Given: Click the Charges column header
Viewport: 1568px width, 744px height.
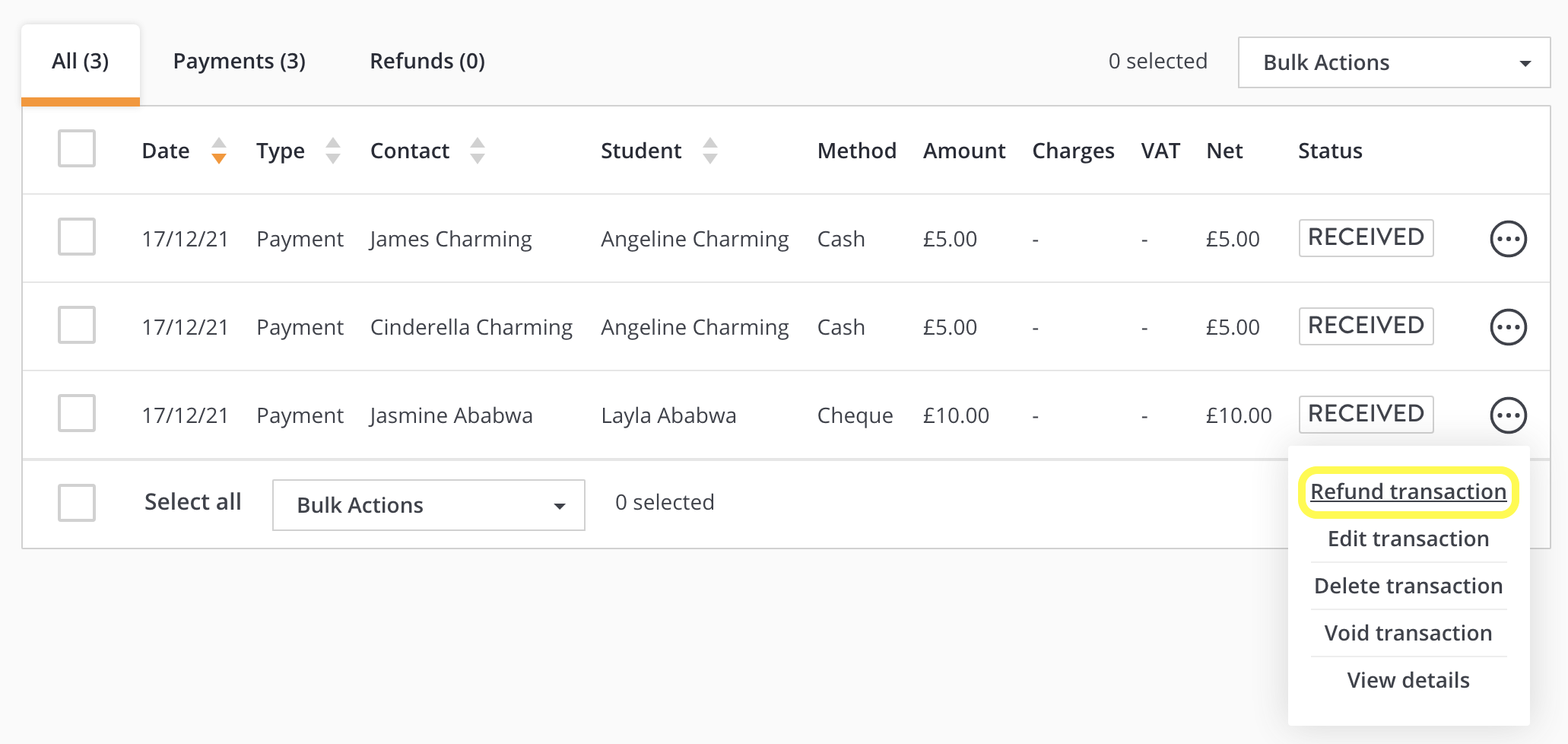Looking at the screenshot, I should coord(1073,151).
